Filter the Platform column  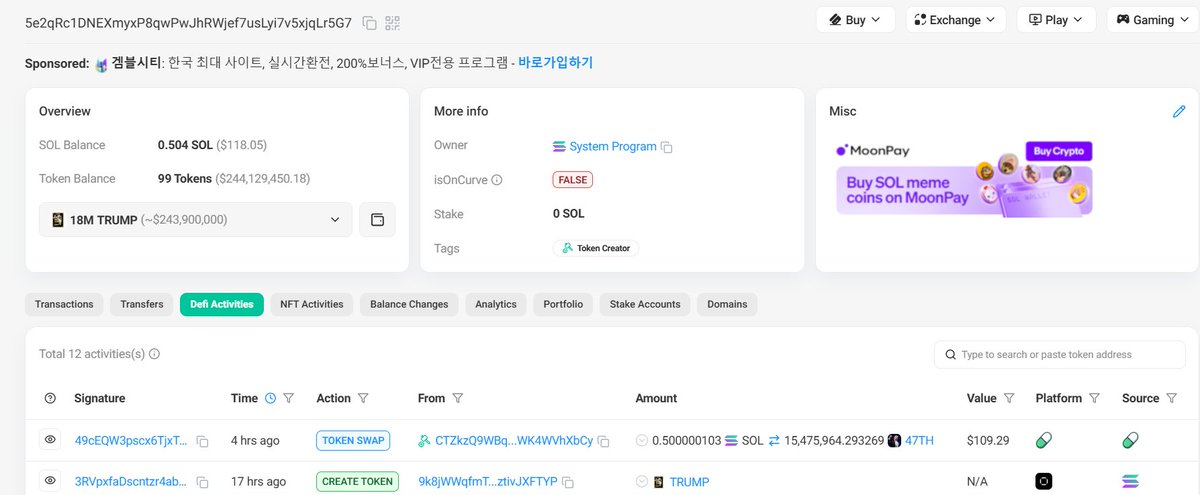(1095, 398)
